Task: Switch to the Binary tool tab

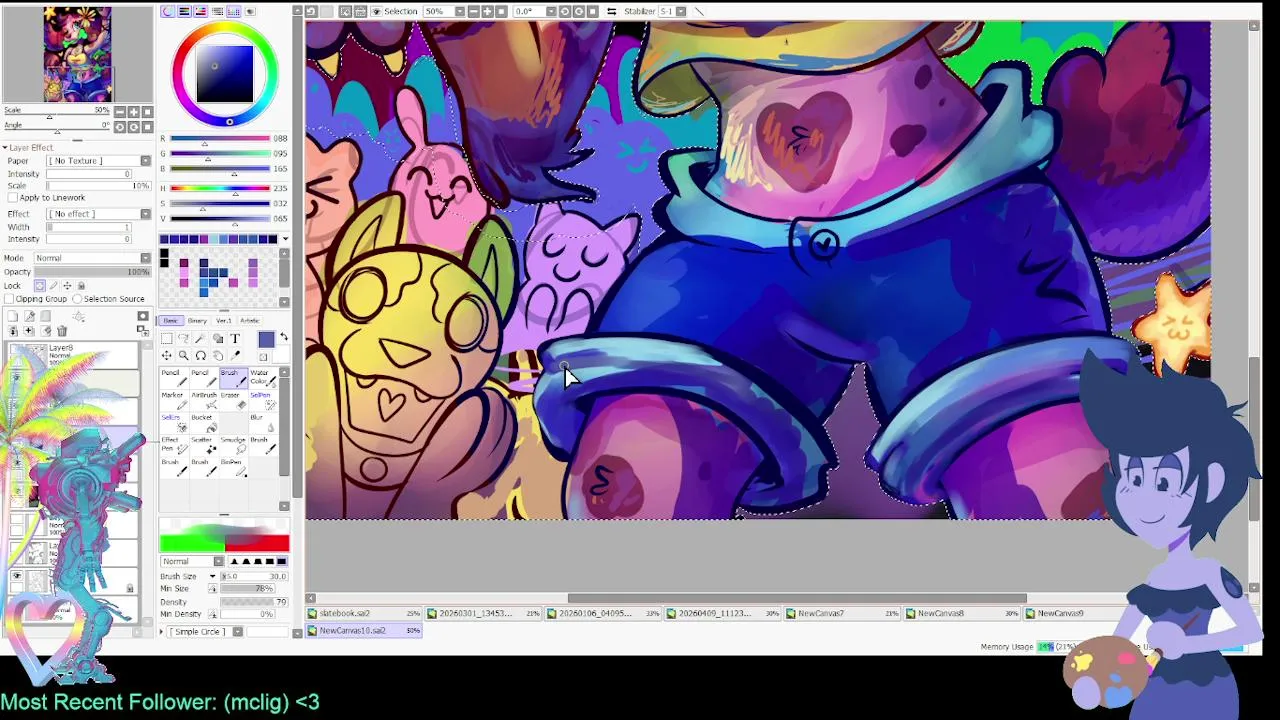Action: point(197,321)
